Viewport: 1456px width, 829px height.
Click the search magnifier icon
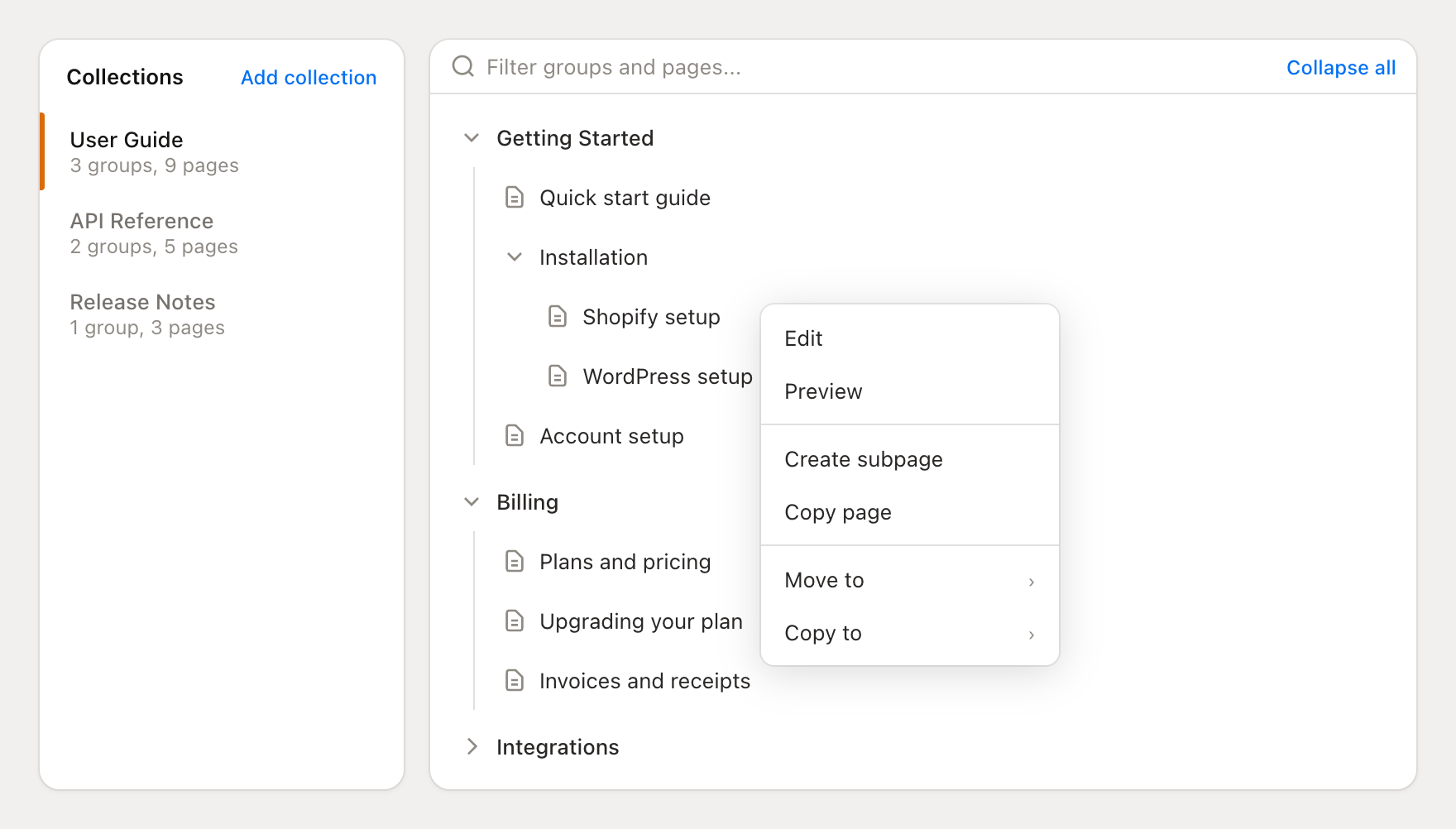tap(463, 66)
